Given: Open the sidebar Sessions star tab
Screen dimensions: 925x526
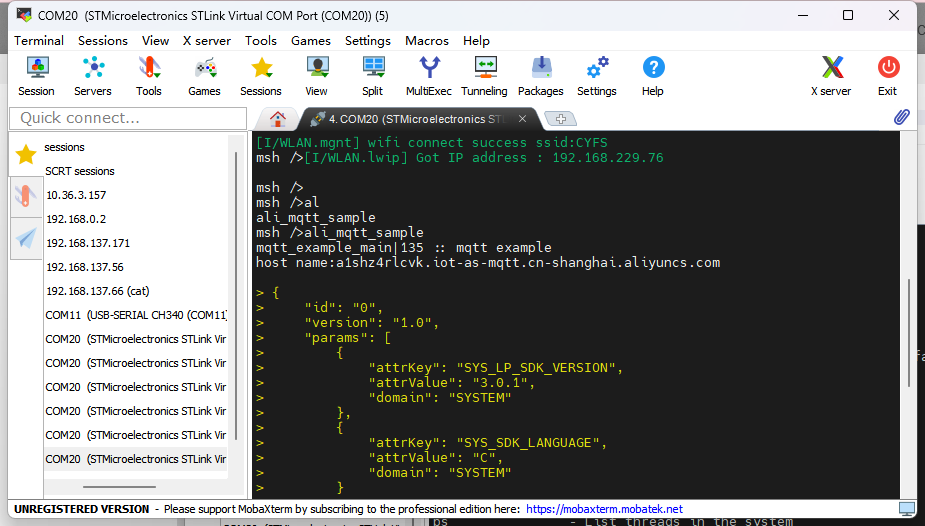Looking at the screenshot, I should point(26,155).
